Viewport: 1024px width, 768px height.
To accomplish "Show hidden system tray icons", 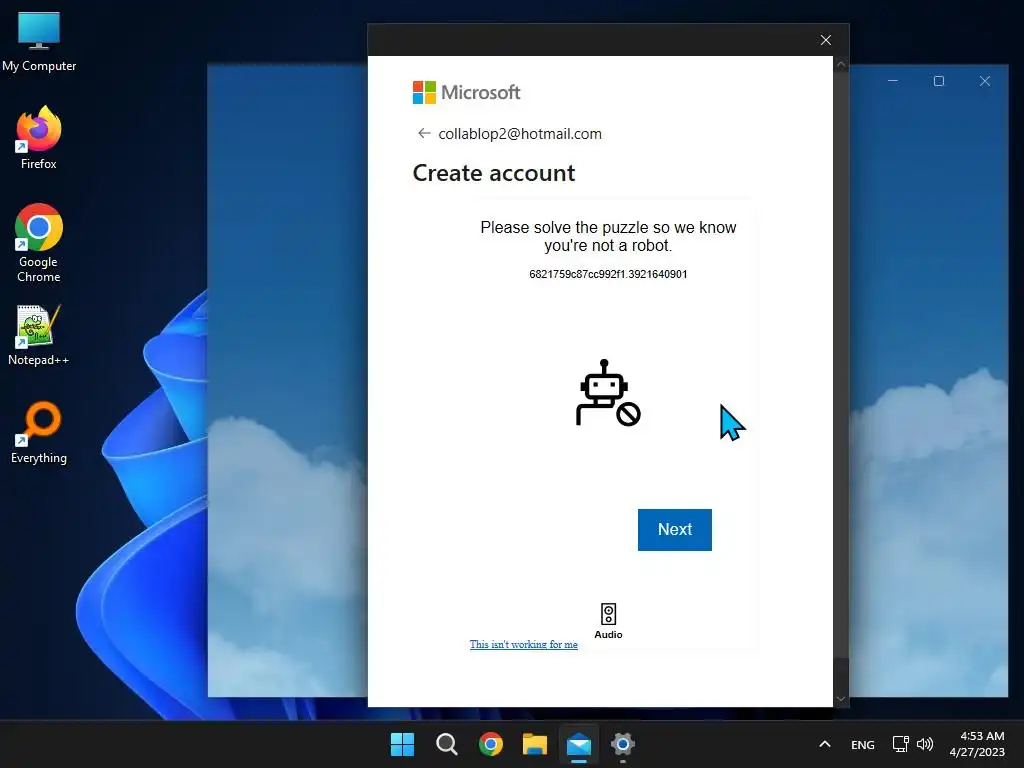I will (x=825, y=744).
